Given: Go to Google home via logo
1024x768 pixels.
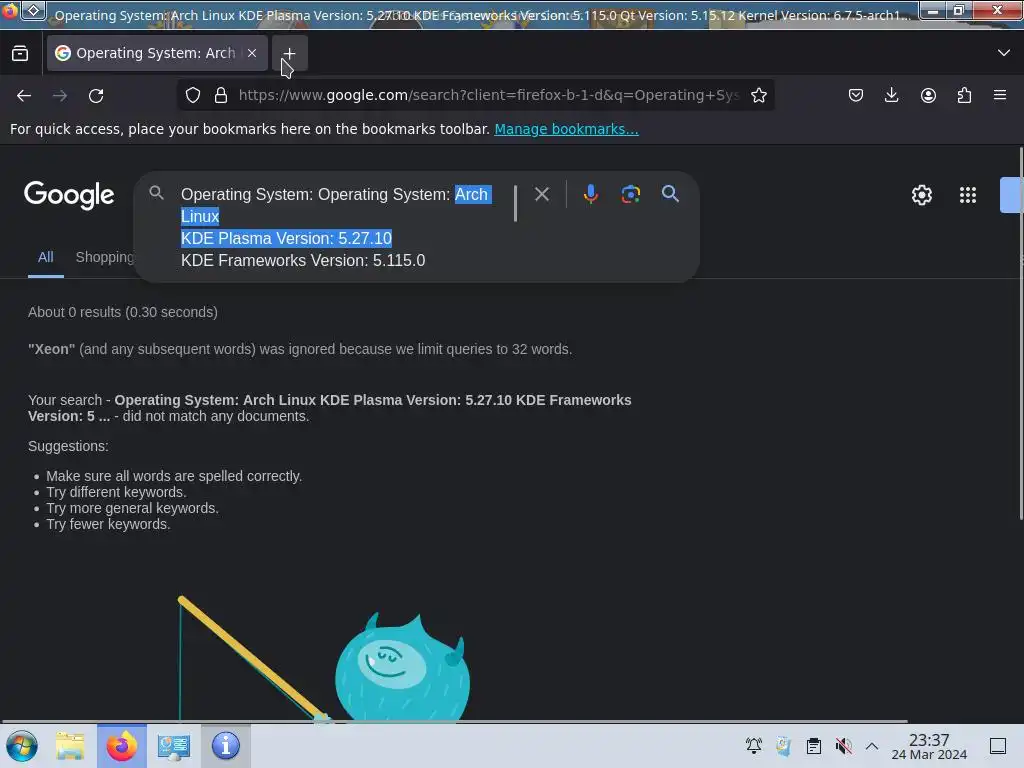Looking at the screenshot, I should pyautogui.click(x=69, y=195).
